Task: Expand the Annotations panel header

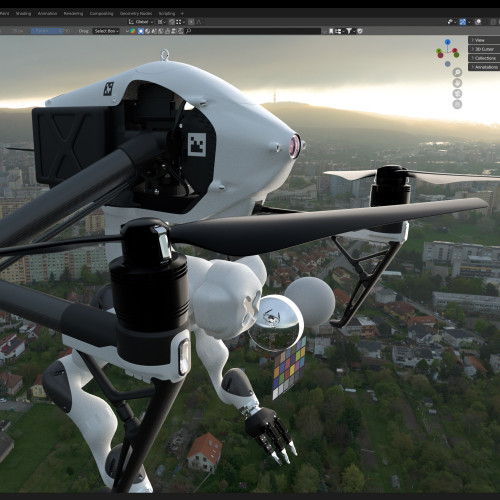Action: tap(484, 67)
